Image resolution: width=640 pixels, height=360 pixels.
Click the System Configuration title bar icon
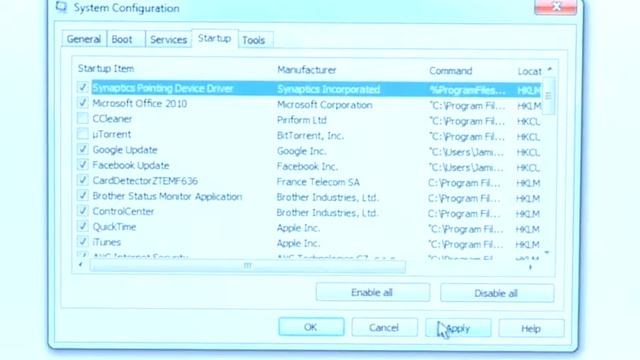(x=61, y=7)
